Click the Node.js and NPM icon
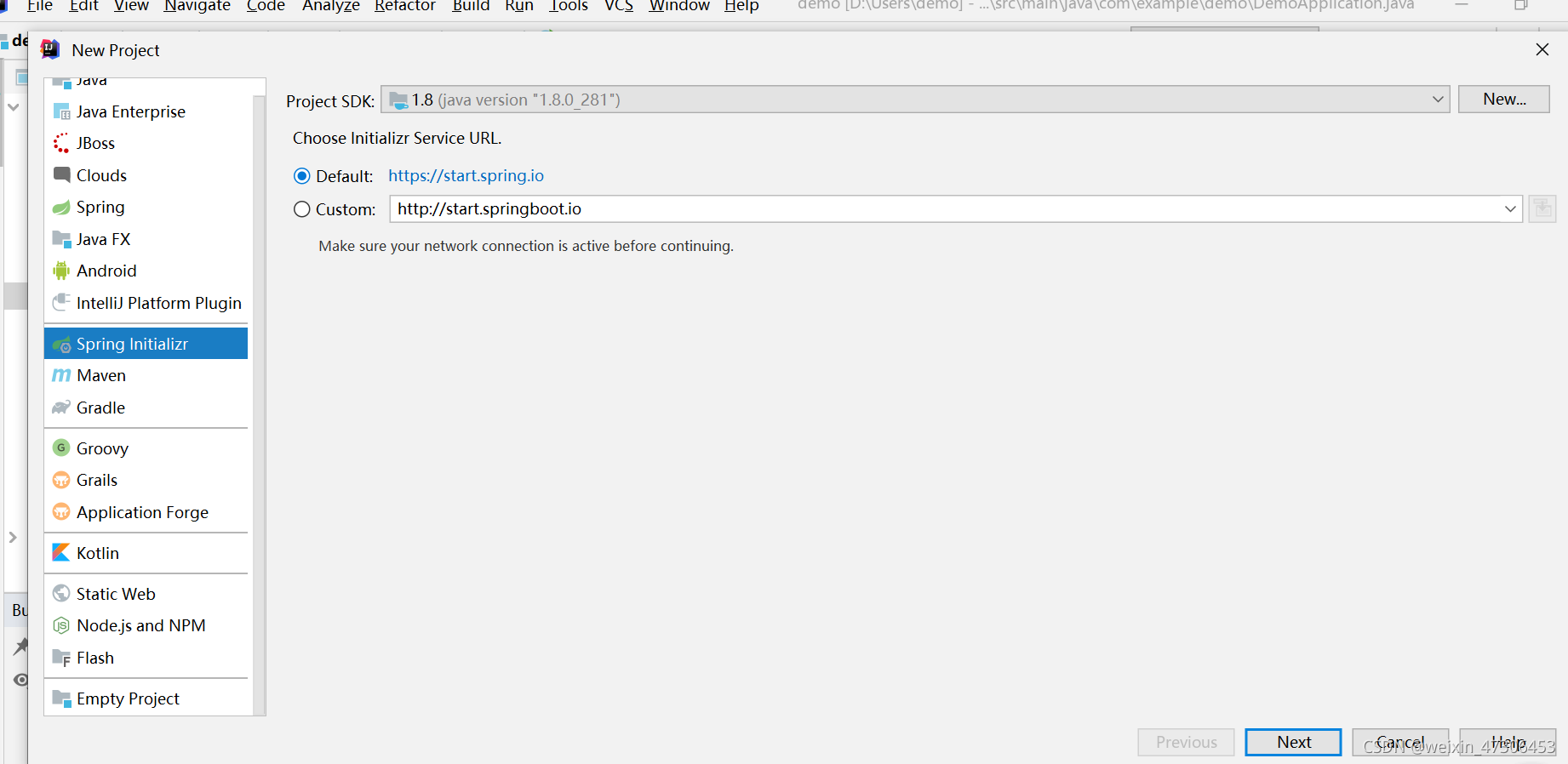This screenshot has height=764, width=1568. tap(61, 625)
